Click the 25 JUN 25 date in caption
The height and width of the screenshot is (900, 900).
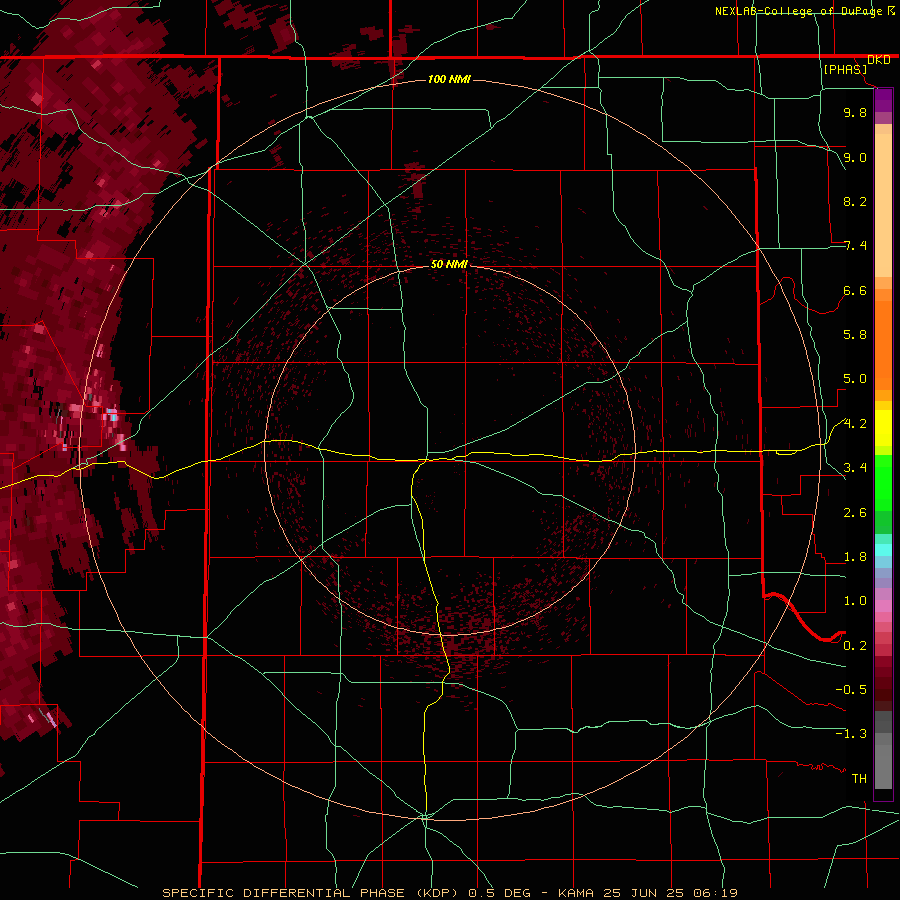pos(641,893)
